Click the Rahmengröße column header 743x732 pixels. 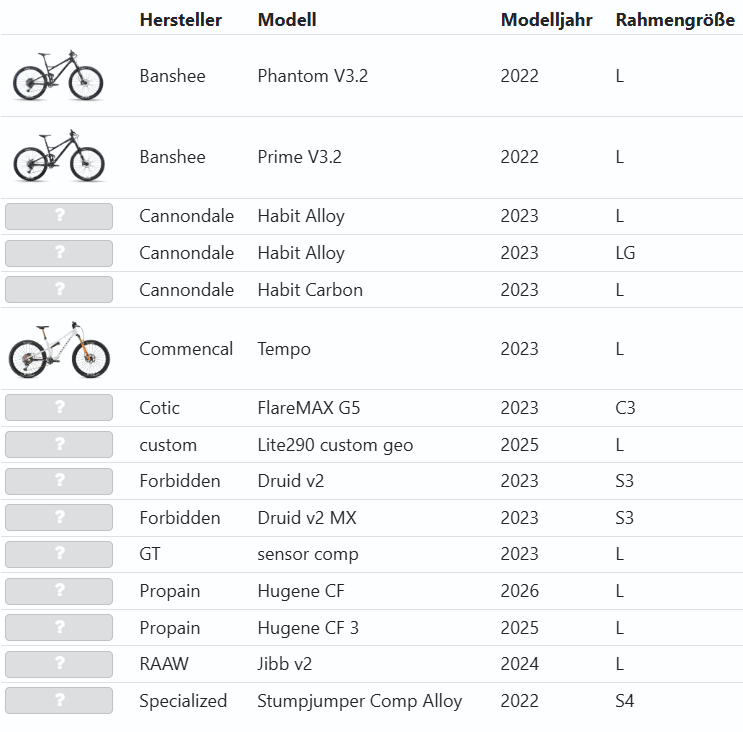click(x=675, y=20)
